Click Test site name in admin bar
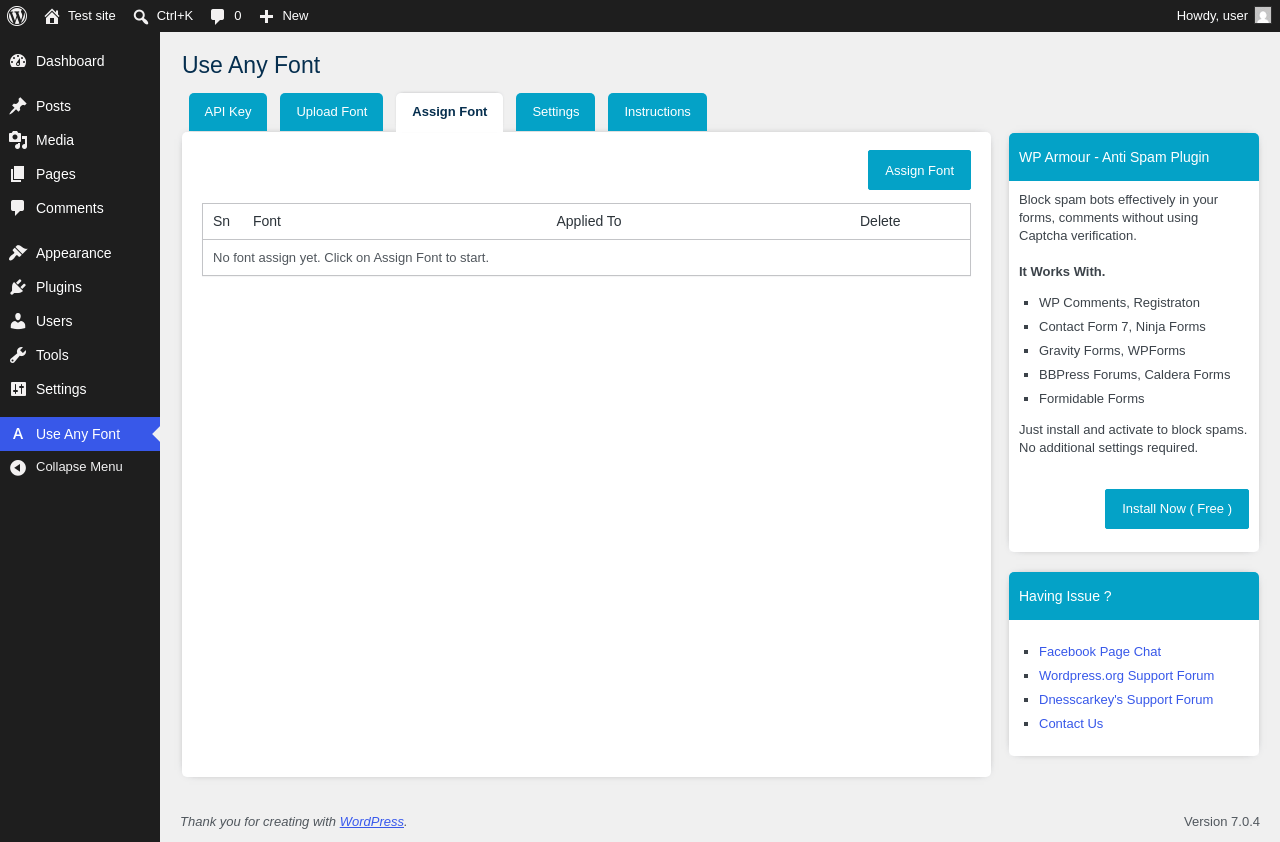The width and height of the screenshot is (1280, 842). (92, 16)
